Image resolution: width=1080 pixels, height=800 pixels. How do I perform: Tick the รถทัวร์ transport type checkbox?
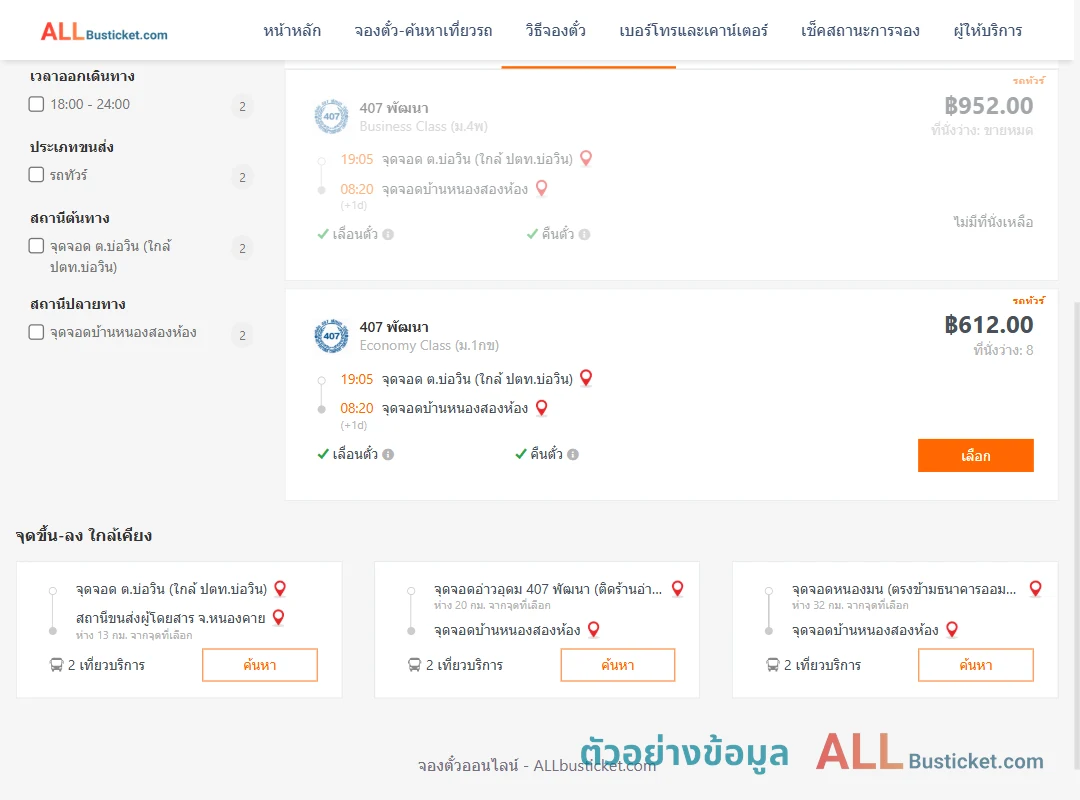click(37, 174)
